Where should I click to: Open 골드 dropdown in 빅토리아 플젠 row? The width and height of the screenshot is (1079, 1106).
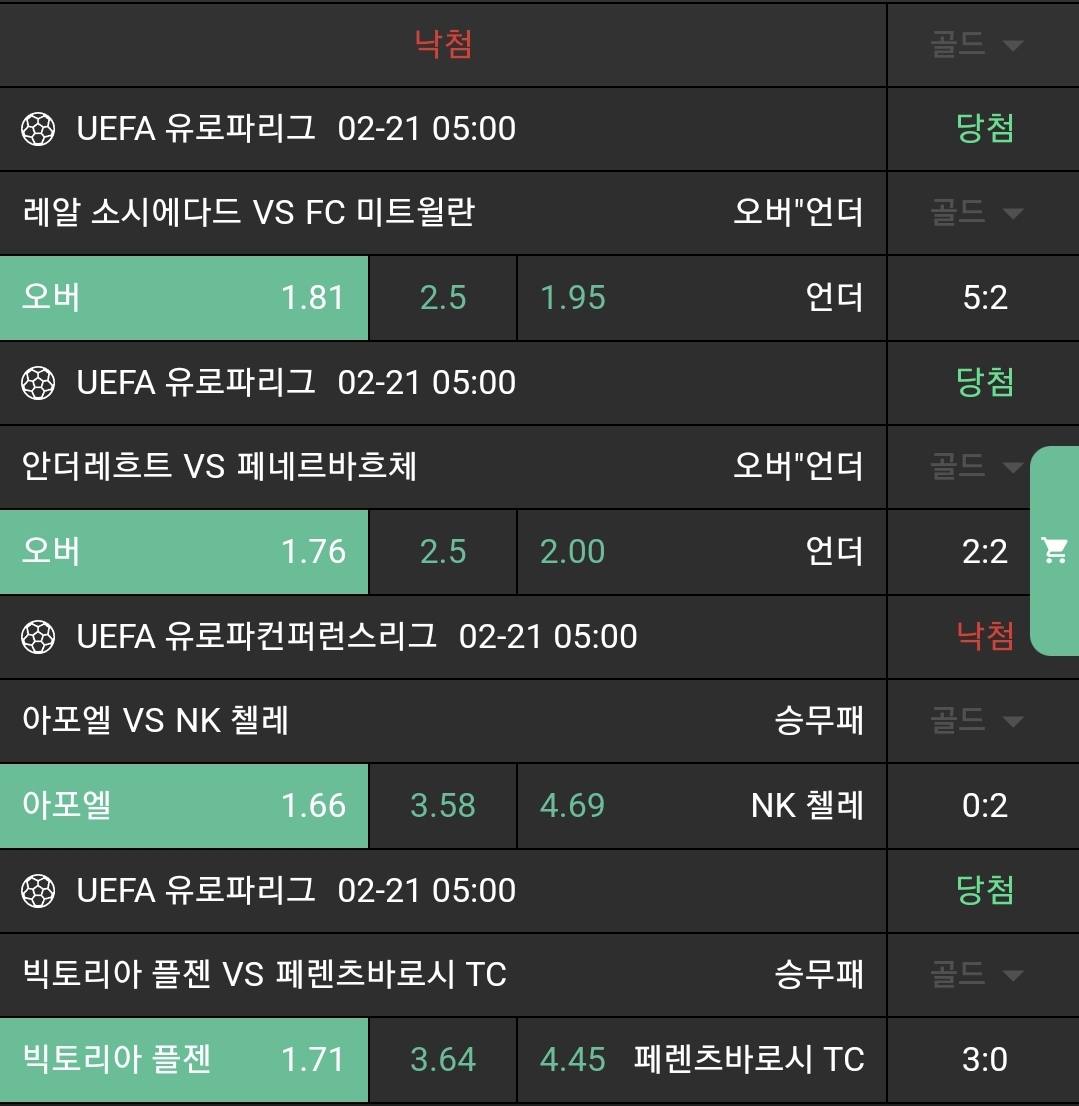(977, 975)
